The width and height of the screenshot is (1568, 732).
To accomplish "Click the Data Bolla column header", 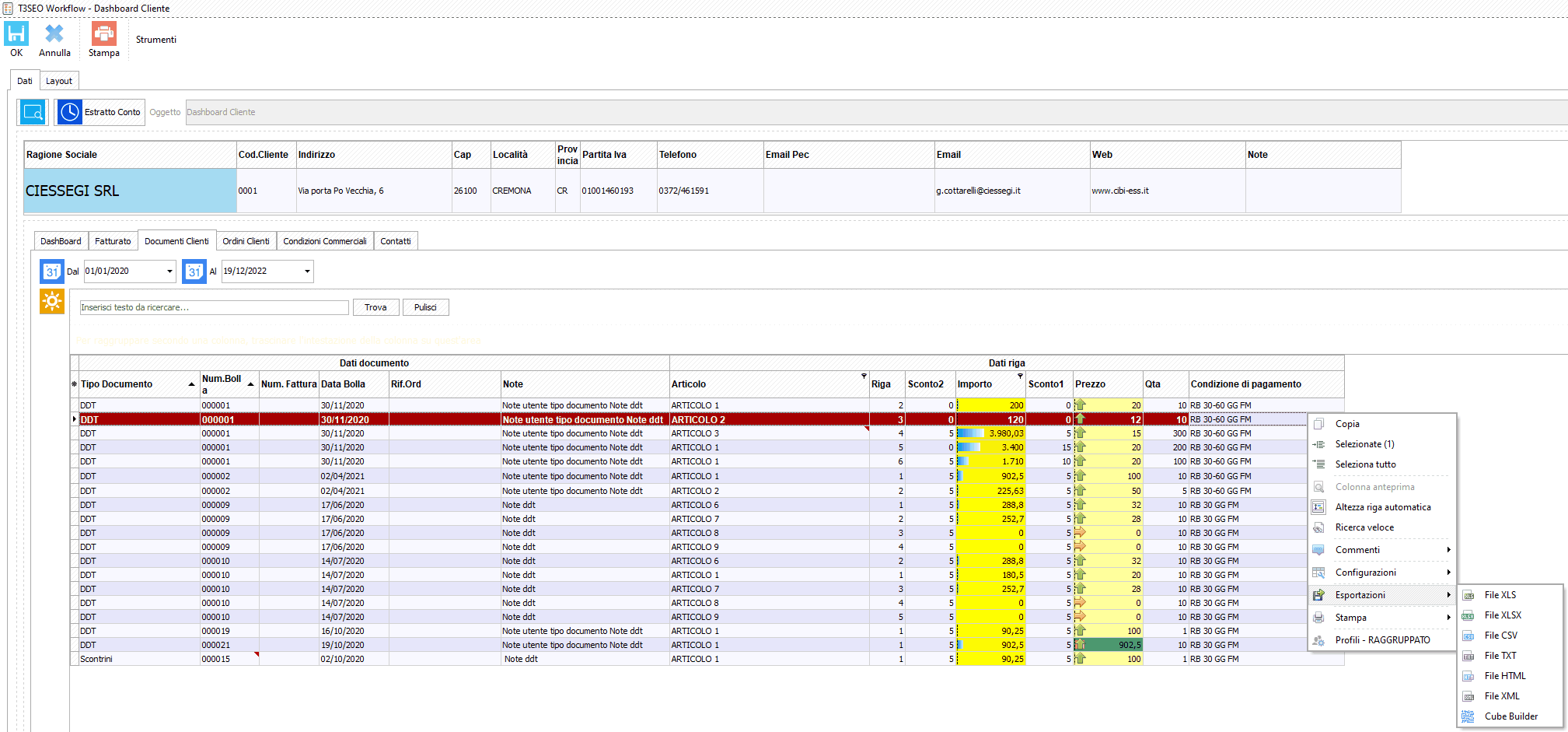I will tap(354, 384).
